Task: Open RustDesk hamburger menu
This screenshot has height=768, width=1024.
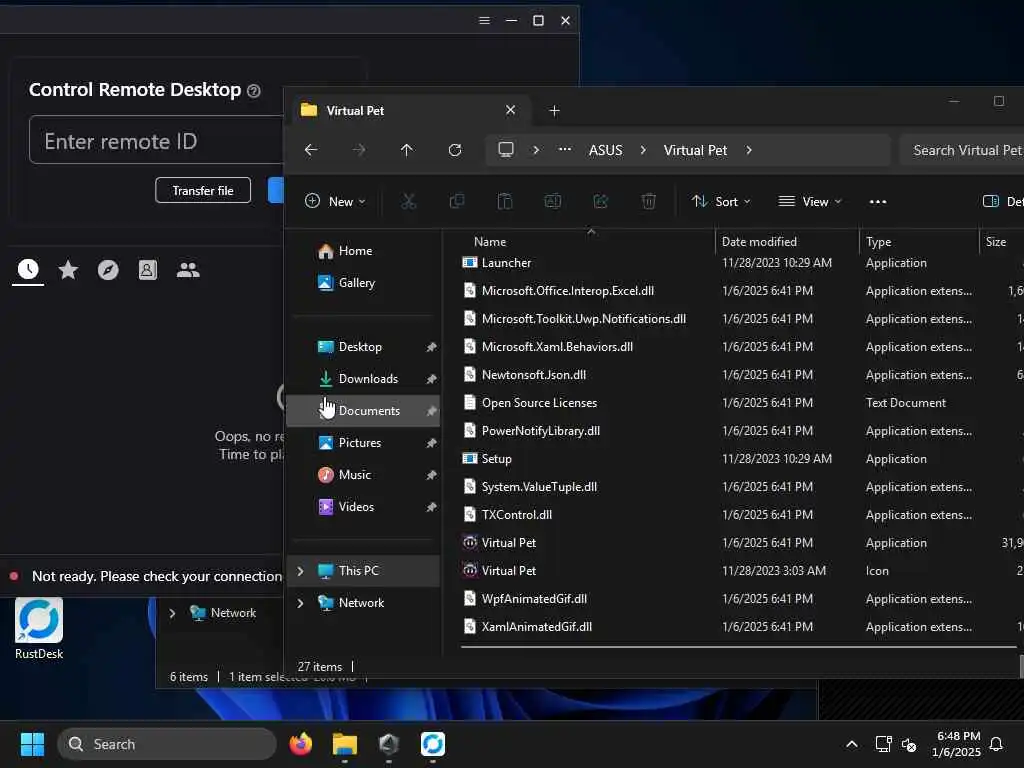Action: tap(484, 20)
